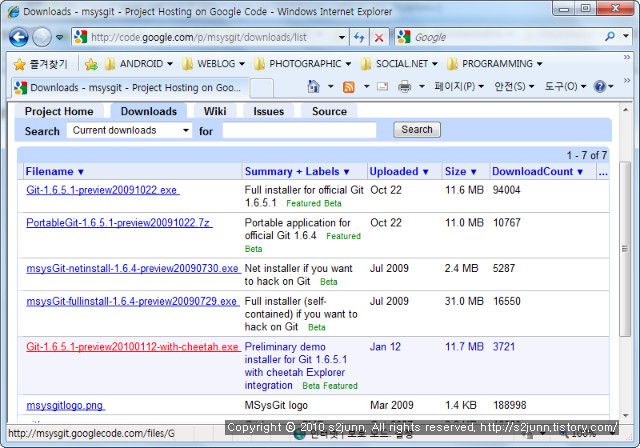This screenshot has height=448, width=640.
Task: Select the Downloads project tab
Action: pos(149,111)
